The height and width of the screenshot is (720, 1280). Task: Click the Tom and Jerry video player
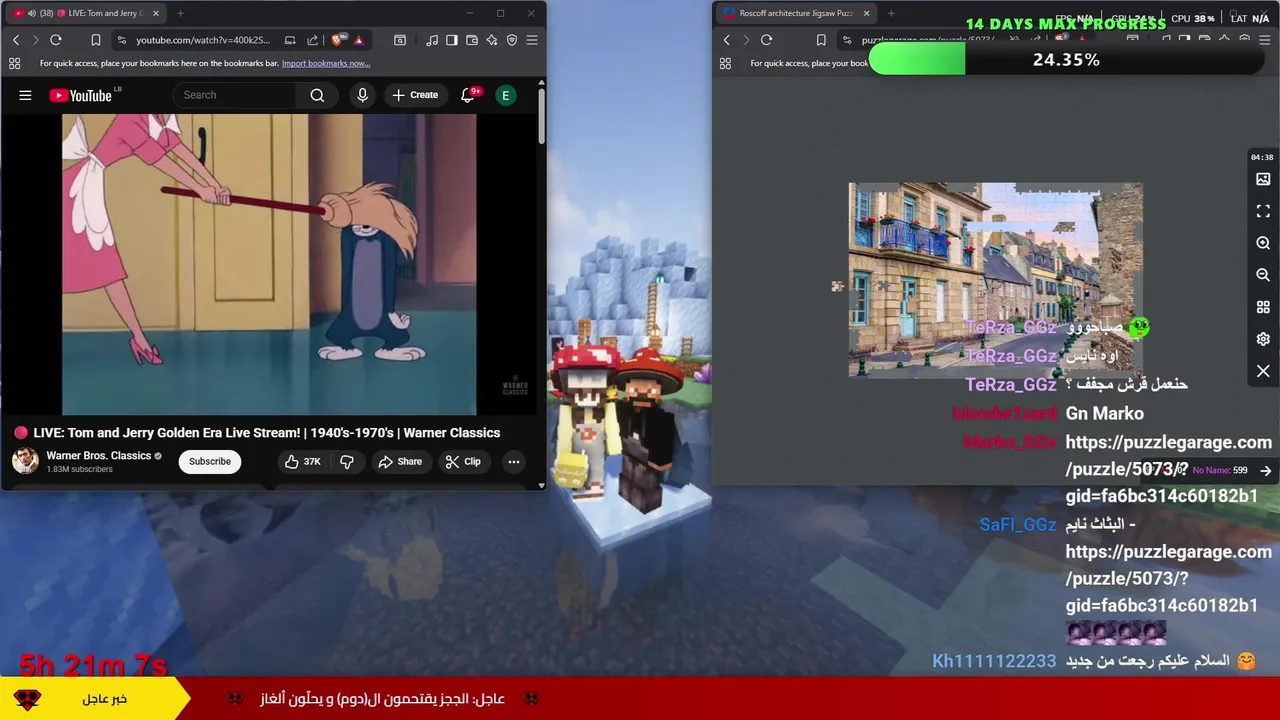pos(269,263)
